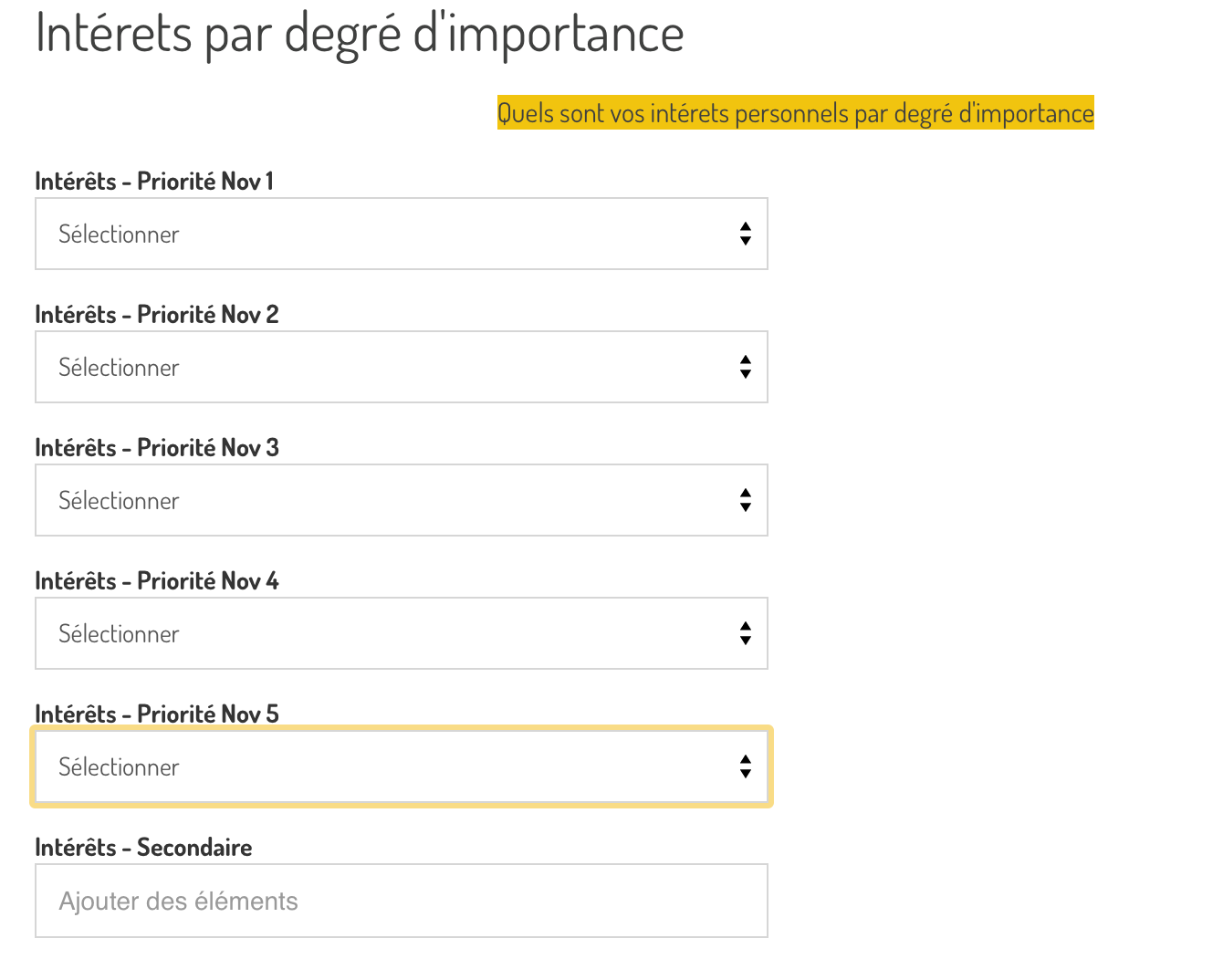Click the Intérêts - Priorité Nov 5 label
Image resolution: width=1223 pixels, height=980 pixels.
157,714
